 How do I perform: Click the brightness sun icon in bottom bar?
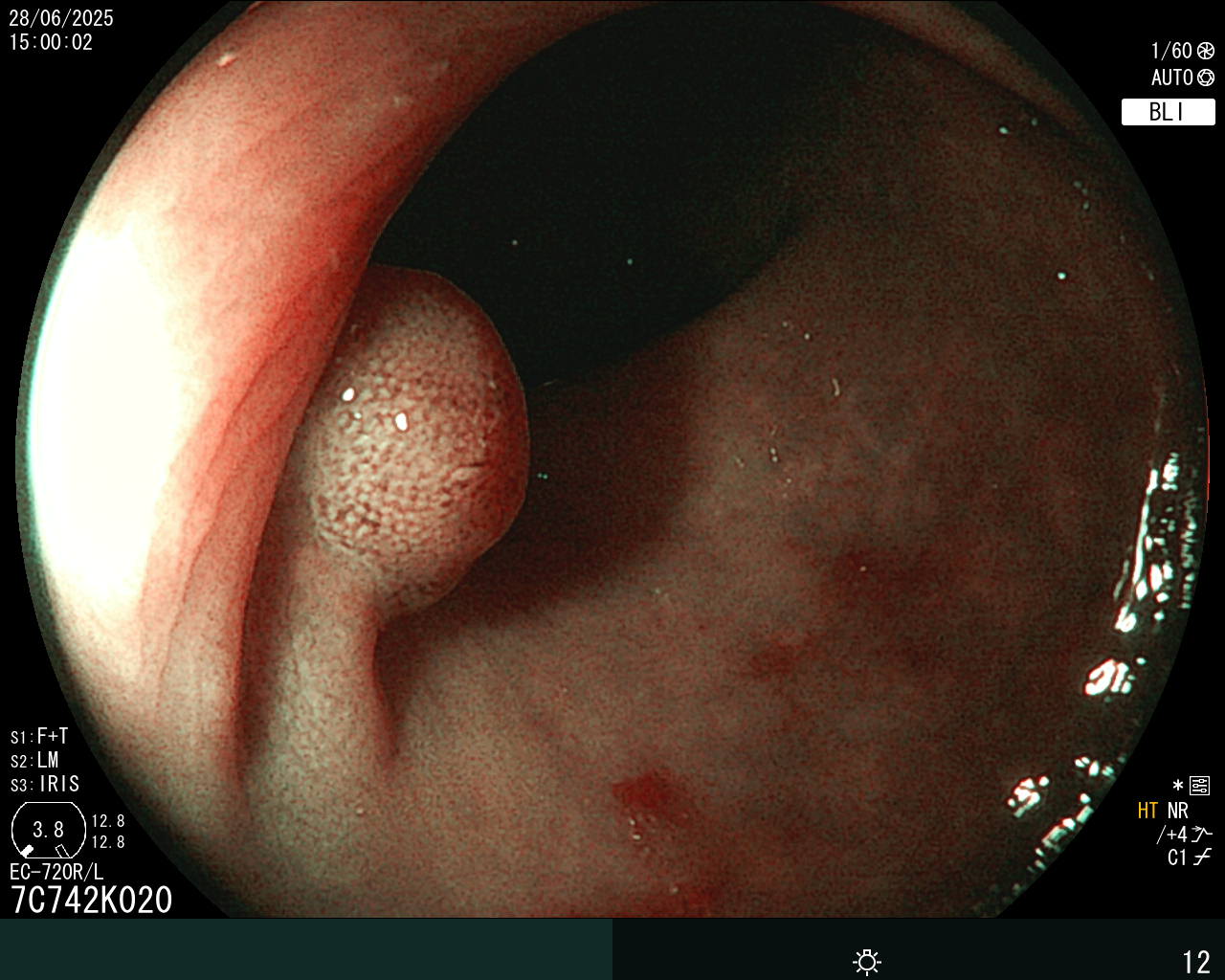point(867,962)
